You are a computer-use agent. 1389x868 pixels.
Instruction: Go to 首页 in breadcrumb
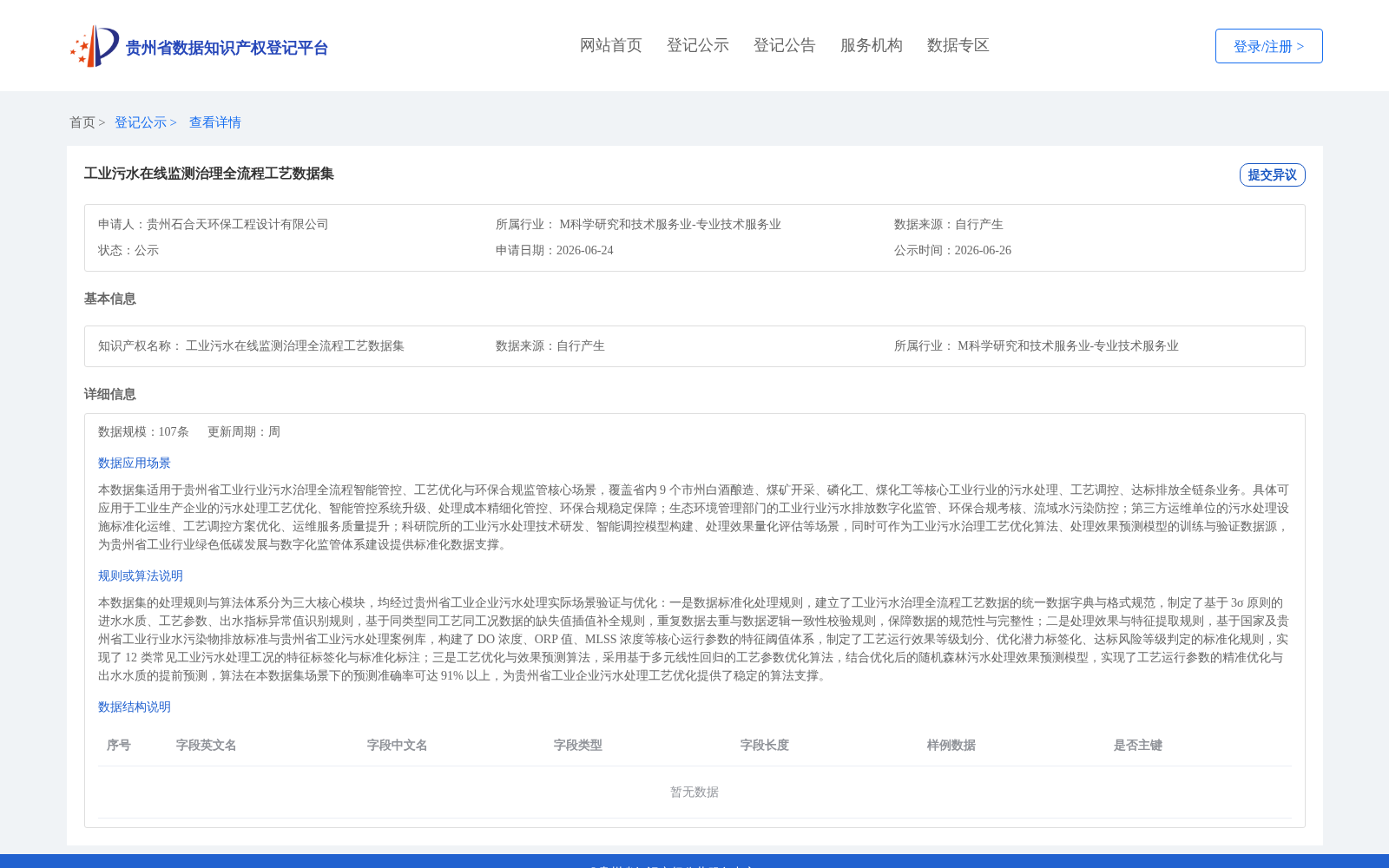(x=82, y=122)
